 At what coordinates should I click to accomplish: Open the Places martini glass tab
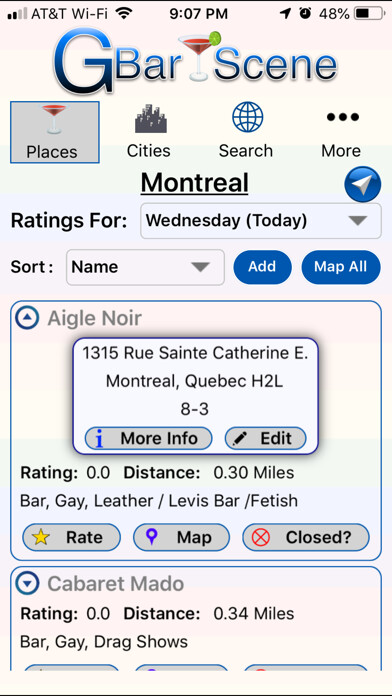tap(55, 132)
